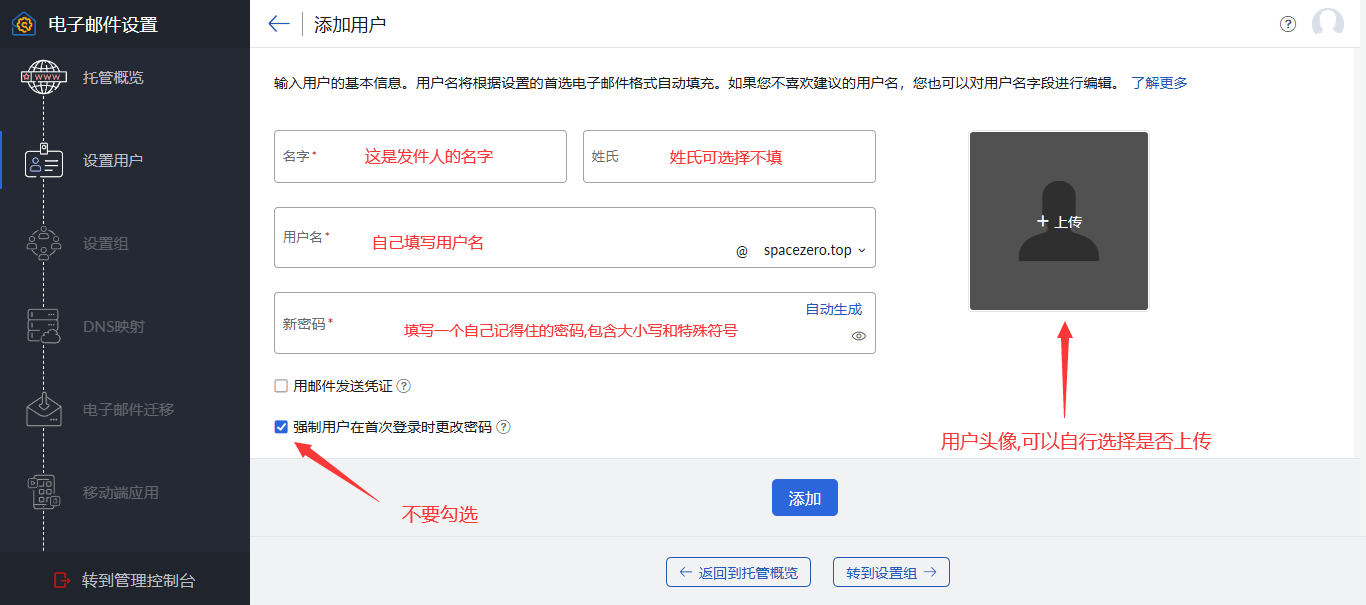
Task: Click the 自动生成 password link
Action: [x=833, y=309]
